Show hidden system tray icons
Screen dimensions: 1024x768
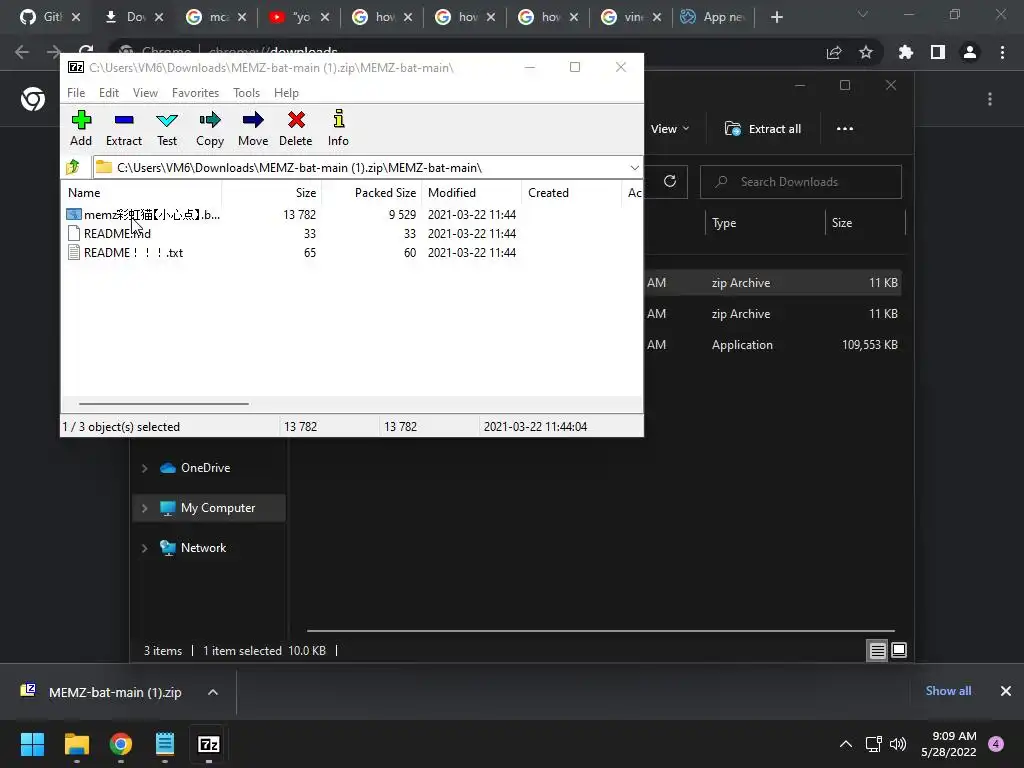846,744
